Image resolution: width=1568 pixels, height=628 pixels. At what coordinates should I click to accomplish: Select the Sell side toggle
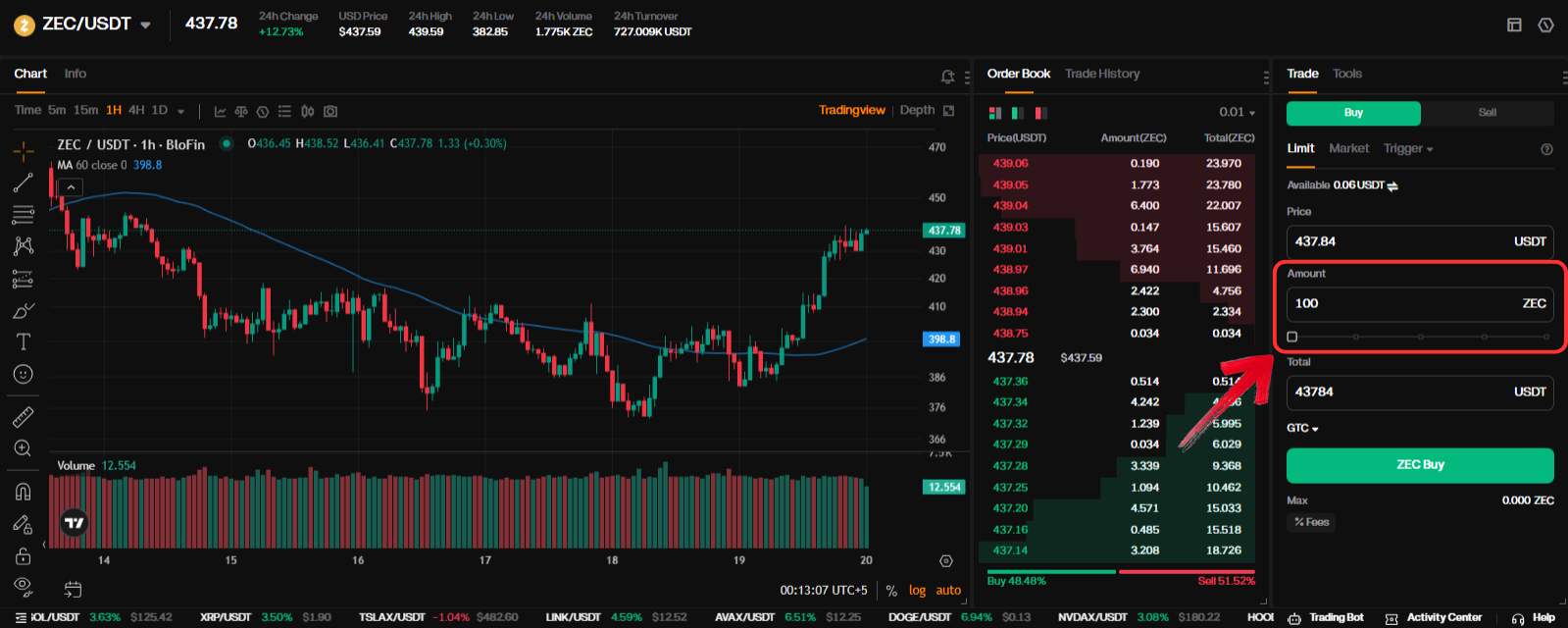coord(1487,113)
